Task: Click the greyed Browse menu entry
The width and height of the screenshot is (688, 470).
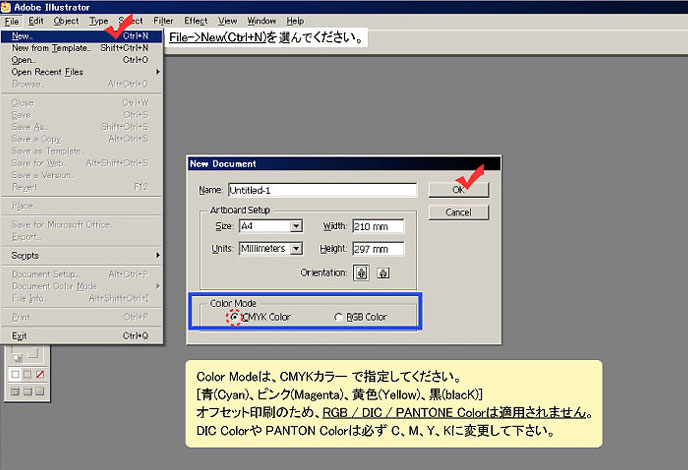Action: [x=82, y=84]
